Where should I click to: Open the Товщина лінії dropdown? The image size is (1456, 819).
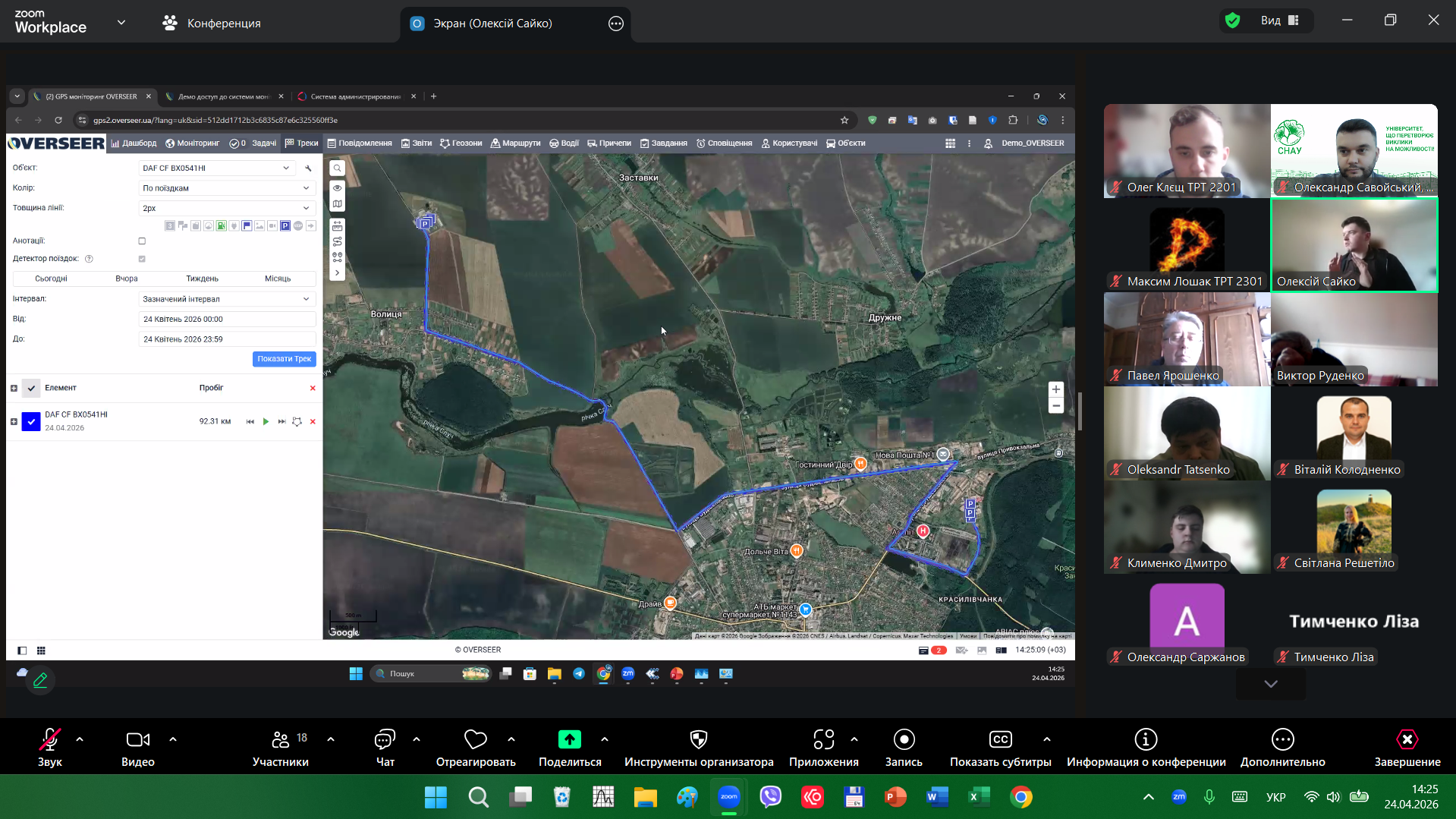pyautogui.click(x=226, y=208)
